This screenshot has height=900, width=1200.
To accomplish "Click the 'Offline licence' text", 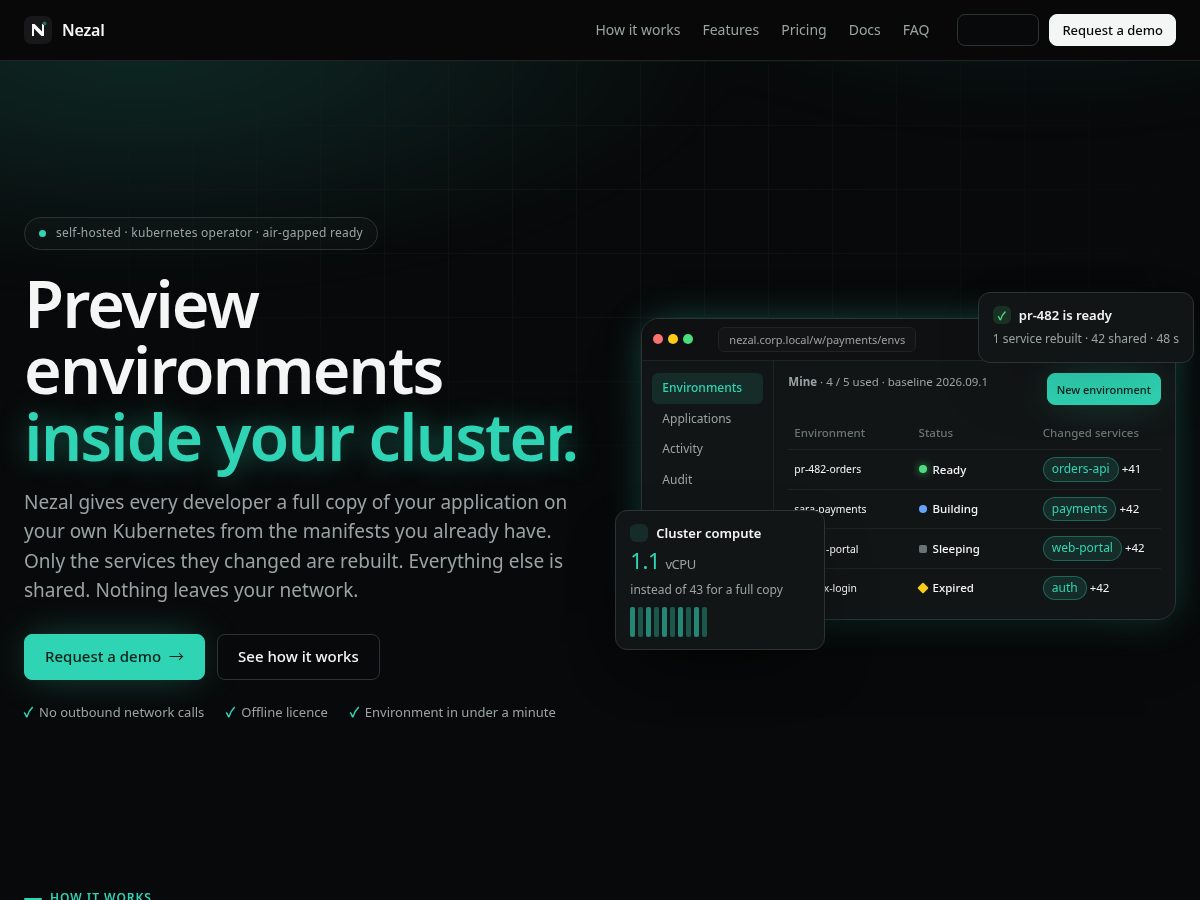I will point(284,713).
